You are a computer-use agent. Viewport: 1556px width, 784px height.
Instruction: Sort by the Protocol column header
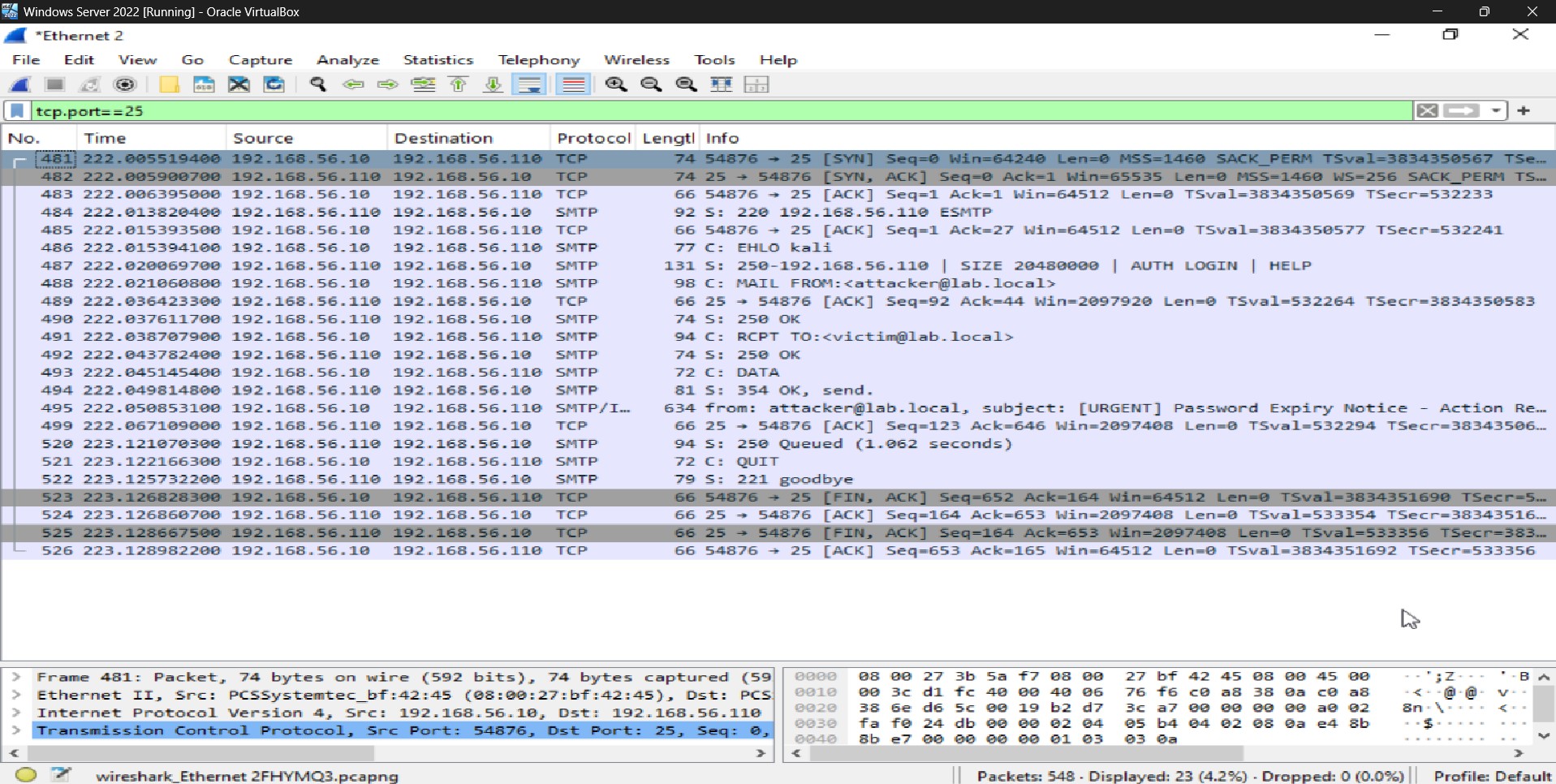pos(593,138)
